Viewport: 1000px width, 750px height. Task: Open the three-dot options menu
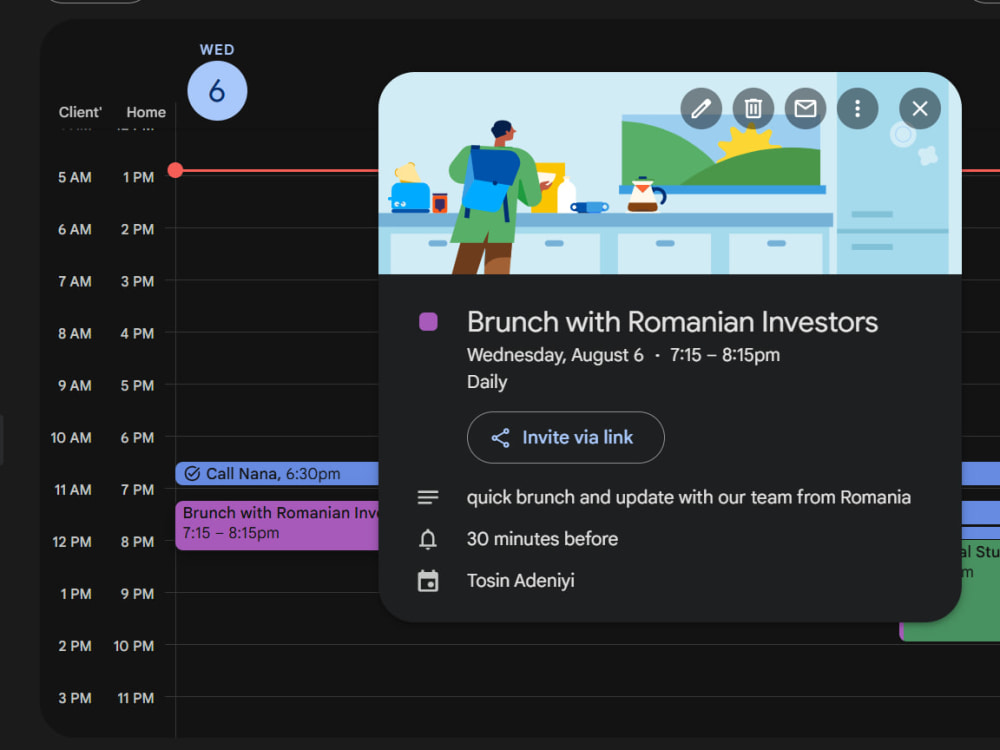pyautogui.click(x=857, y=108)
